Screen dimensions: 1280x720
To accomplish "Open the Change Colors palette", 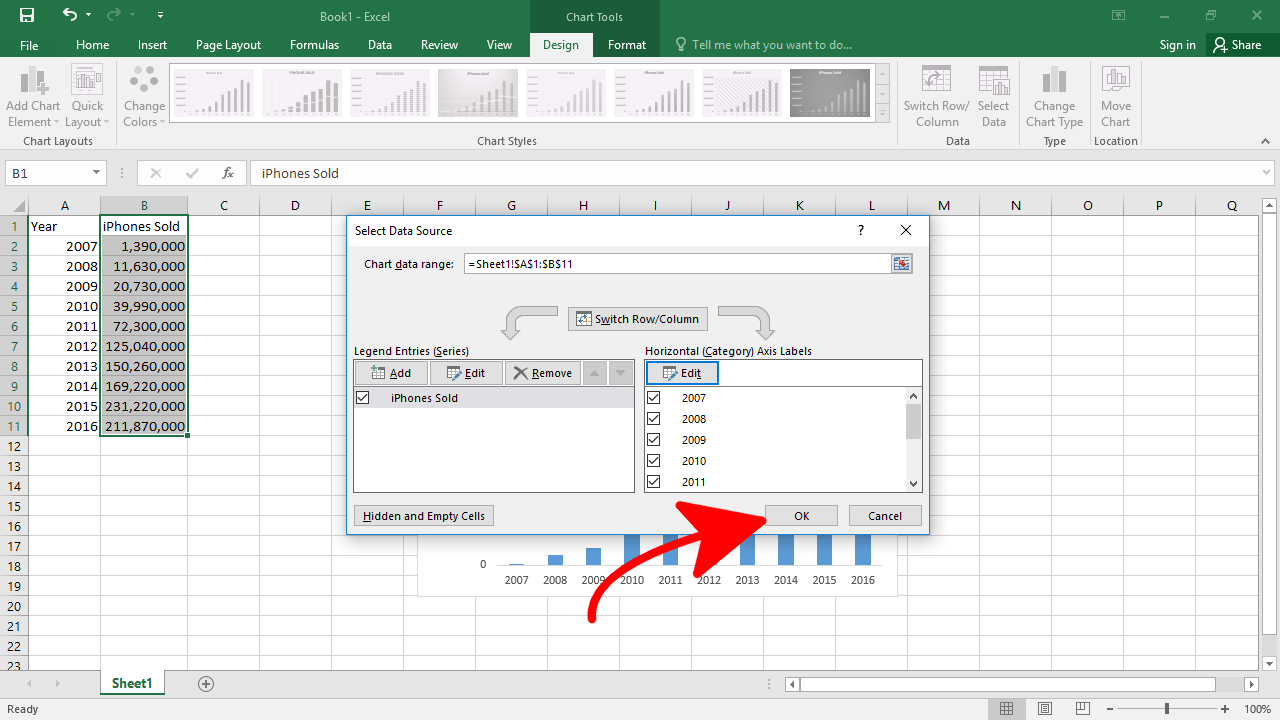I will pyautogui.click(x=144, y=97).
